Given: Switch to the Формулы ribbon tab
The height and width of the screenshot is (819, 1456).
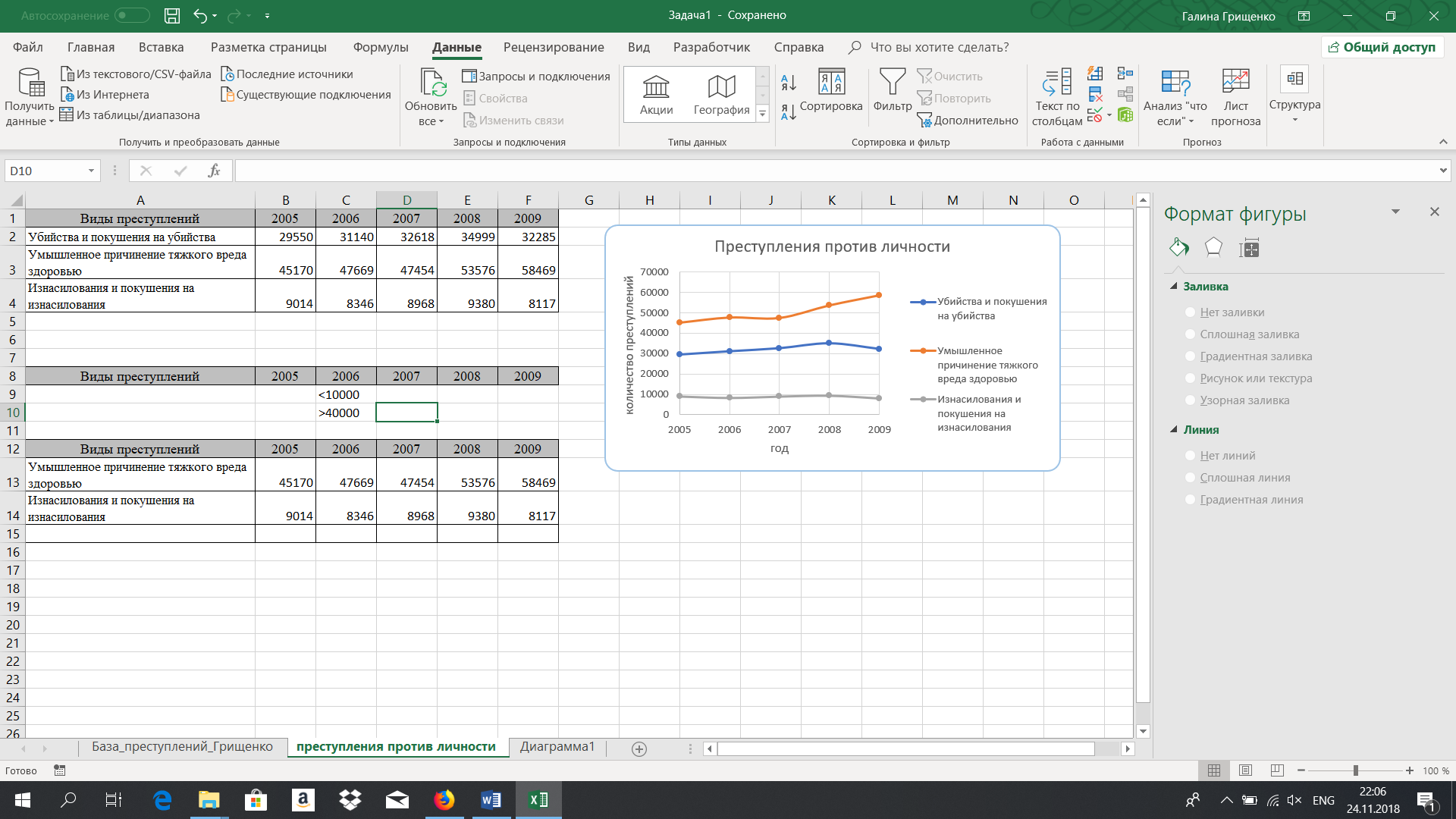Looking at the screenshot, I should pyautogui.click(x=381, y=47).
